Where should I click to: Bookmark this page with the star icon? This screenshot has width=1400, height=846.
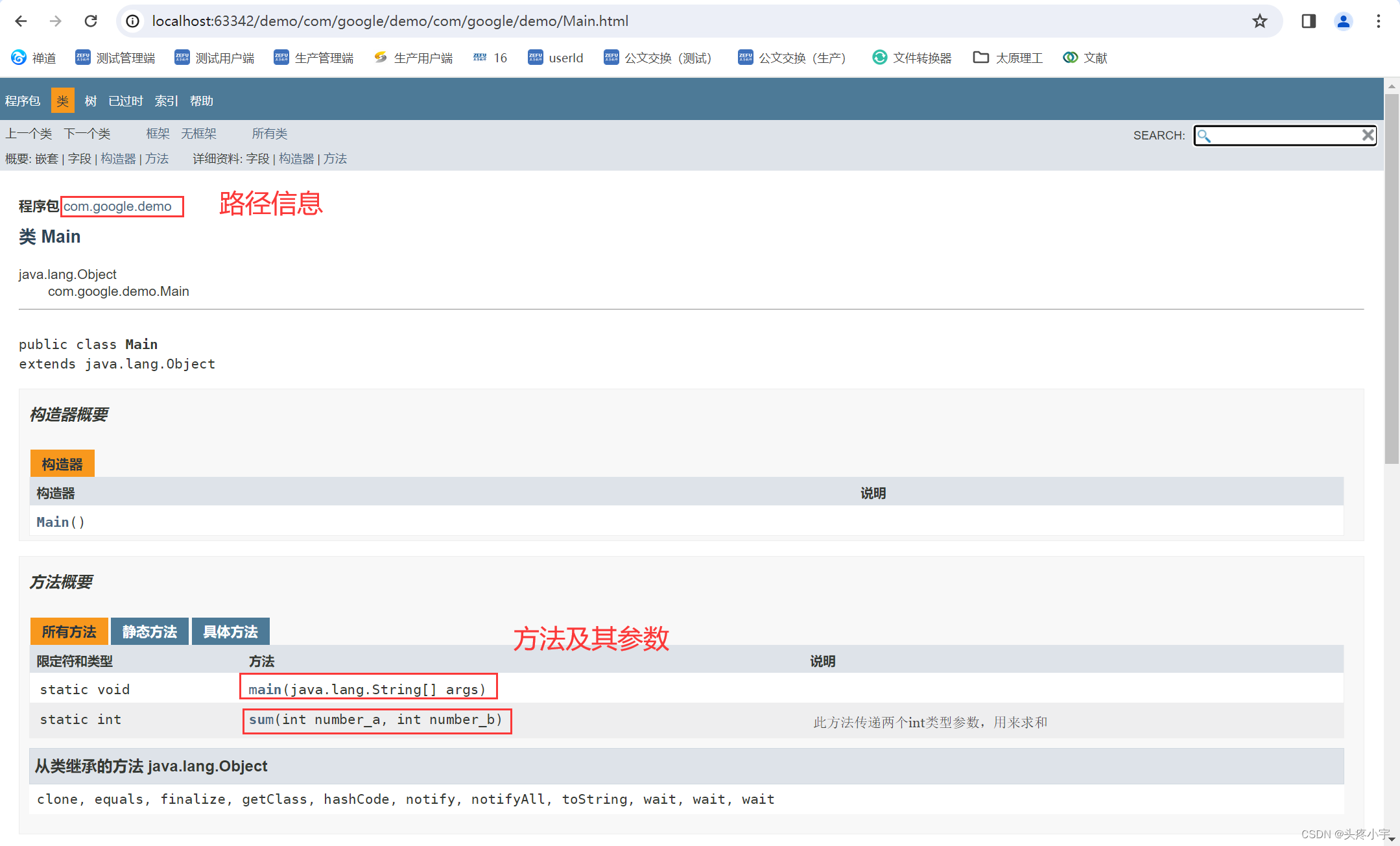tap(1259, 21)
